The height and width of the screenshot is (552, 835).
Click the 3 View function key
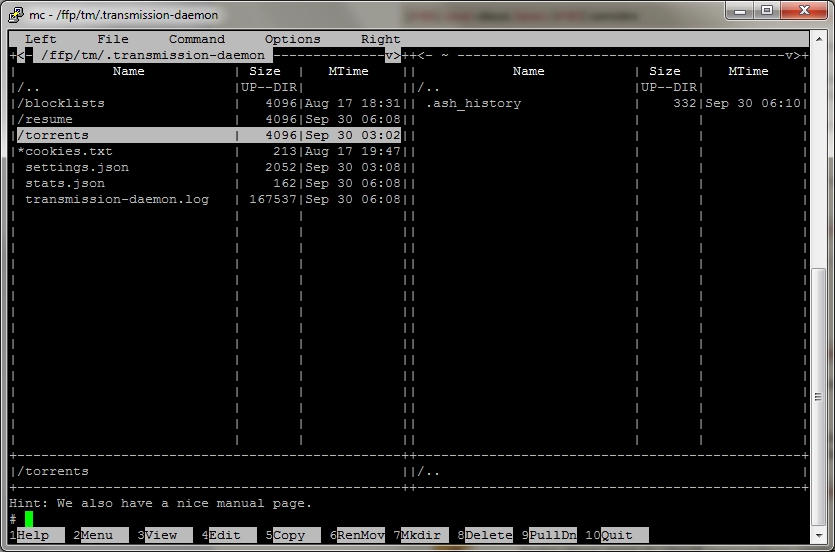point(165,535)
